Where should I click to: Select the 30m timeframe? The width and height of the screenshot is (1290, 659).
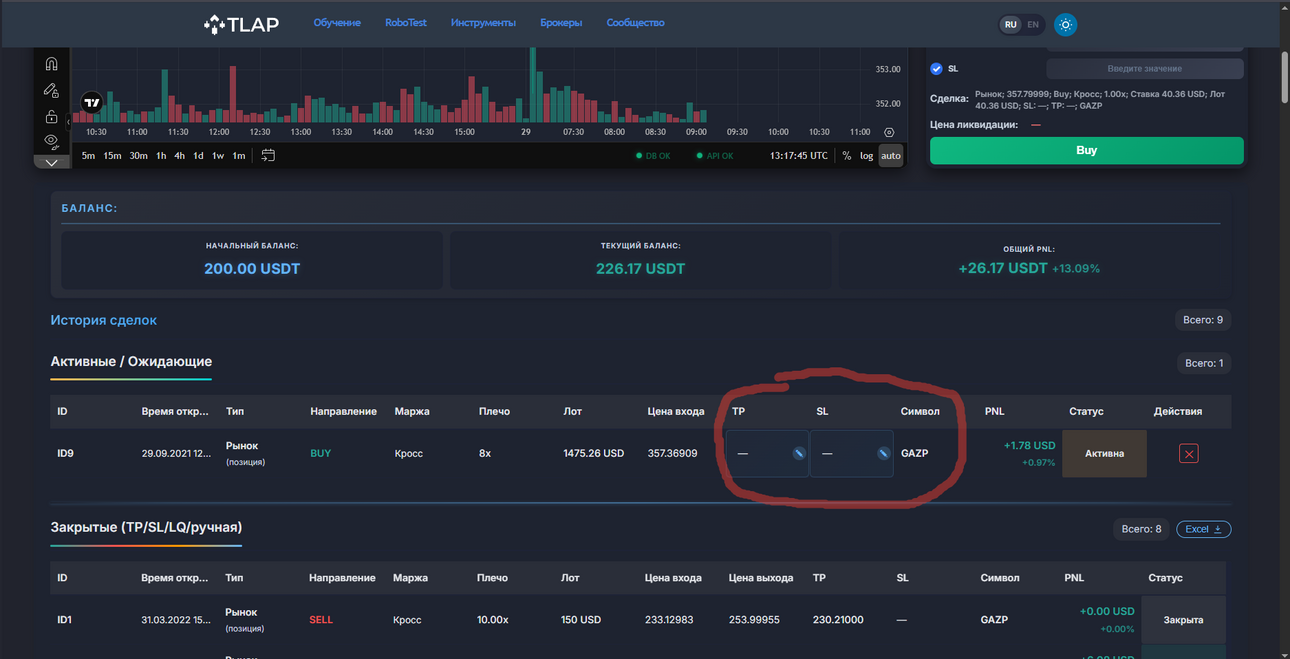coord(138,155)
